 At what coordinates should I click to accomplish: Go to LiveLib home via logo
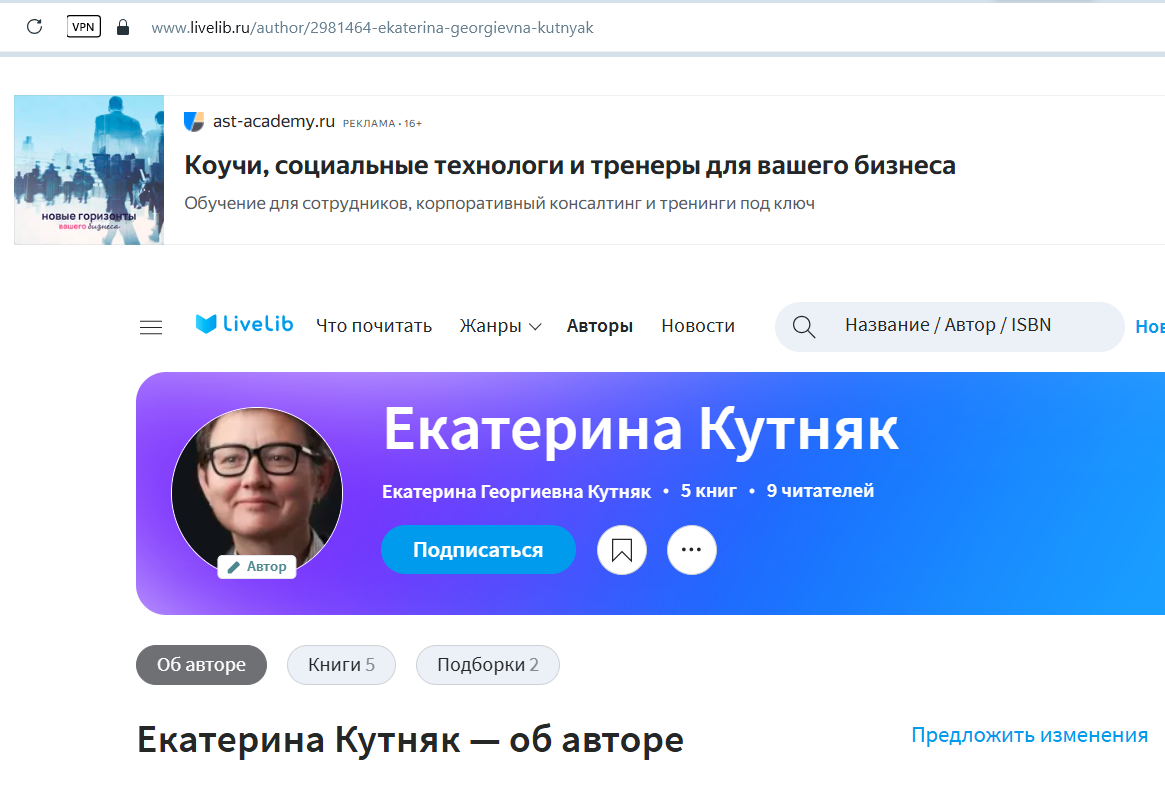click(x=244, y=324)
